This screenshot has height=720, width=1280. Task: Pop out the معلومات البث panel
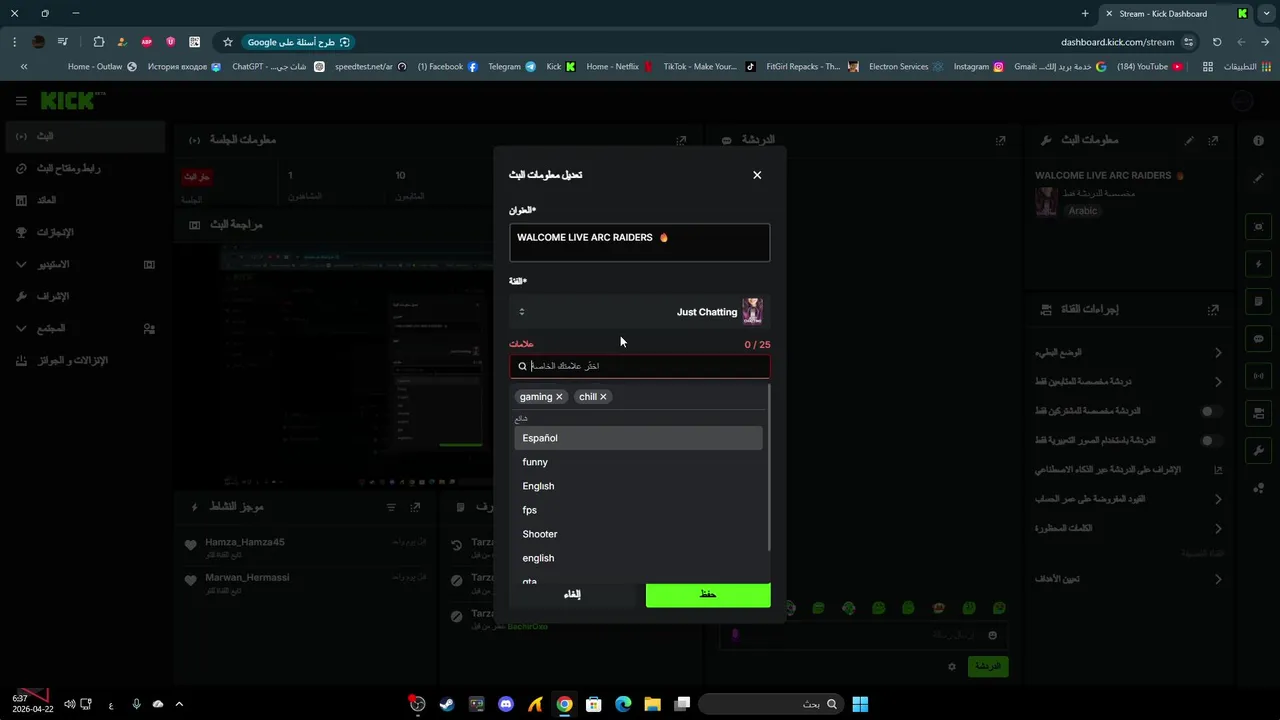1213,141
